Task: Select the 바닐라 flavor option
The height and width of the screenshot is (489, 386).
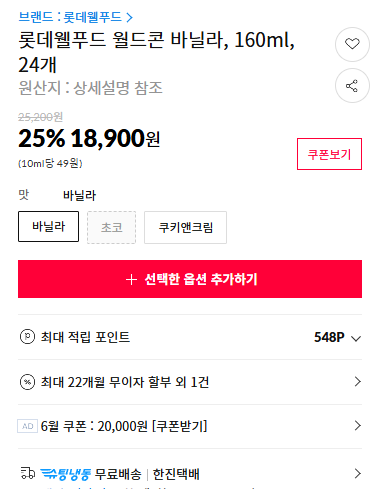Action: click(48, 227)
